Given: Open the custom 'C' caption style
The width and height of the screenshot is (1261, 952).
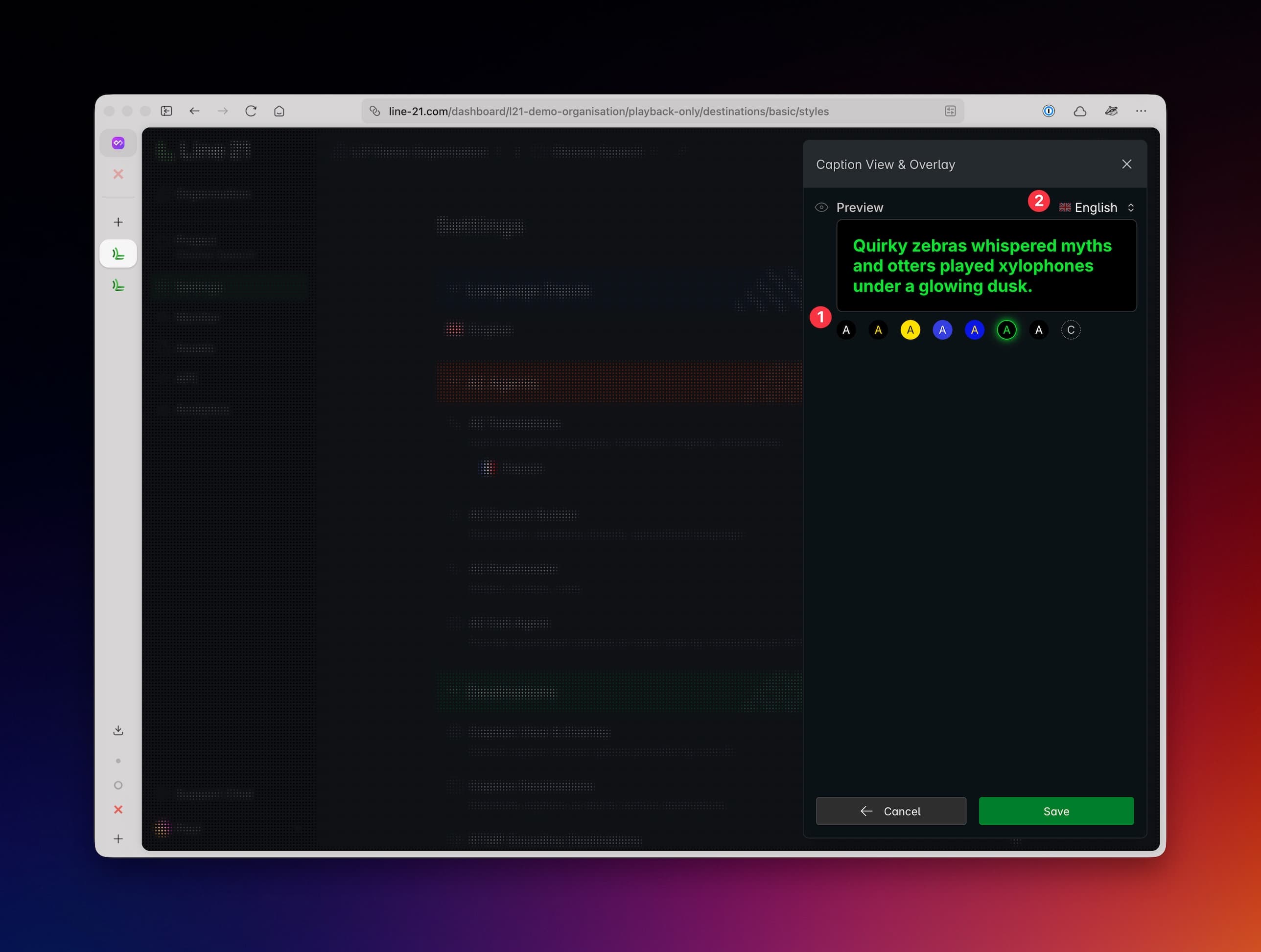Looking at the screenshot, I should [x=1071, y=329].
